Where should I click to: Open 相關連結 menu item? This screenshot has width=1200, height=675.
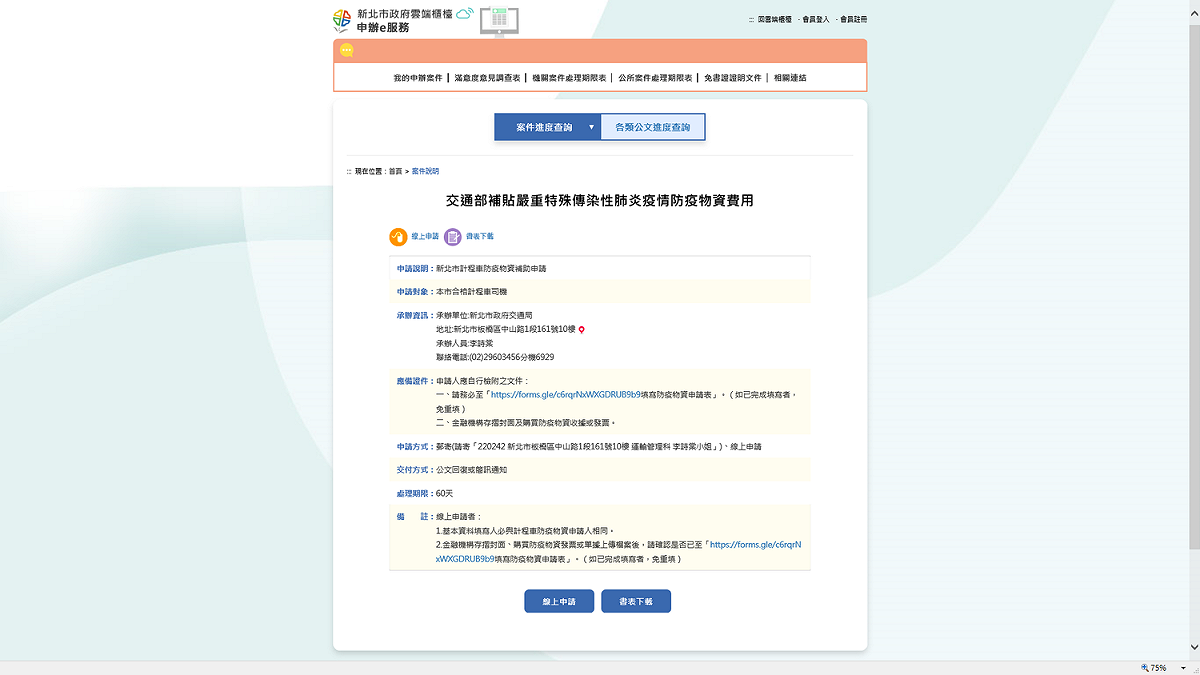(x=790, y=77)
